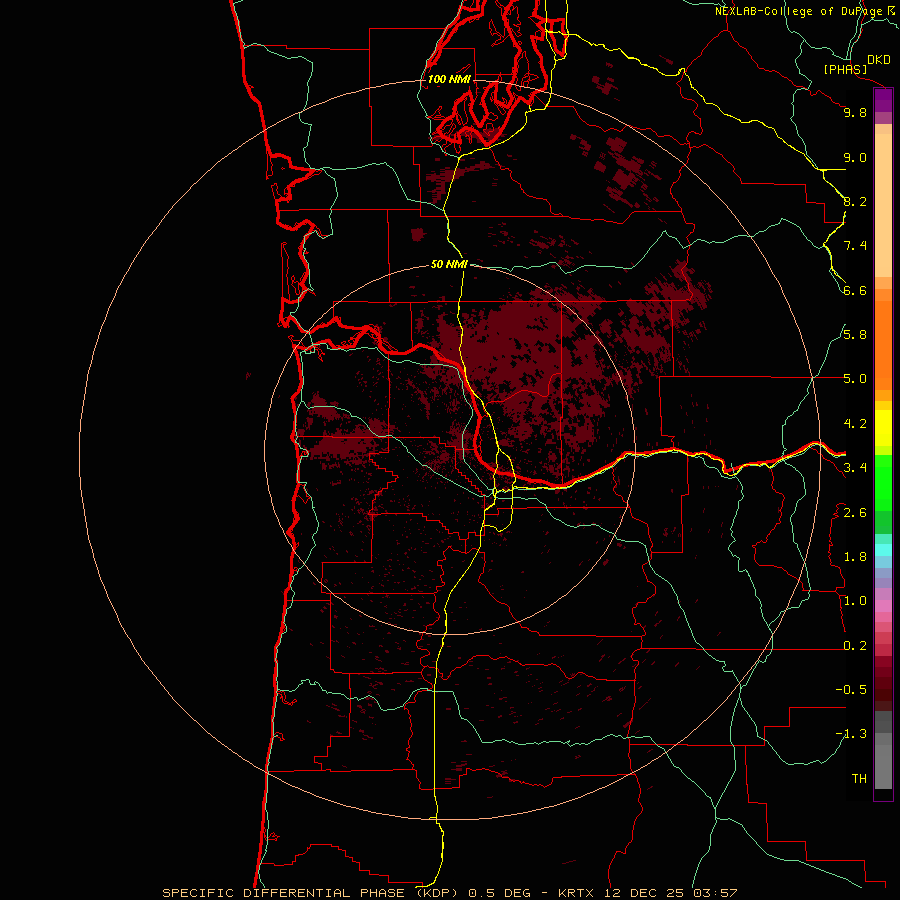Click the "100 NMI" range ring label
900x900 pixels.
[449, 79]
